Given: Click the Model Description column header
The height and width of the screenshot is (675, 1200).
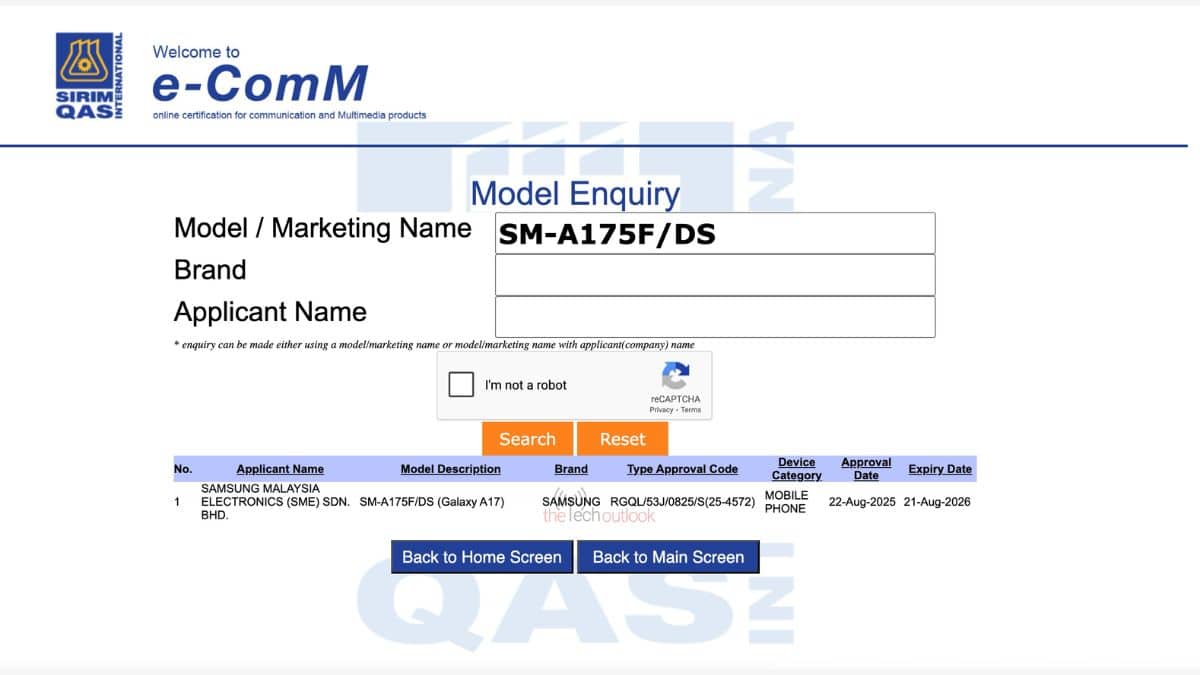Looking at the screenshot, I should tap(450, 469).
